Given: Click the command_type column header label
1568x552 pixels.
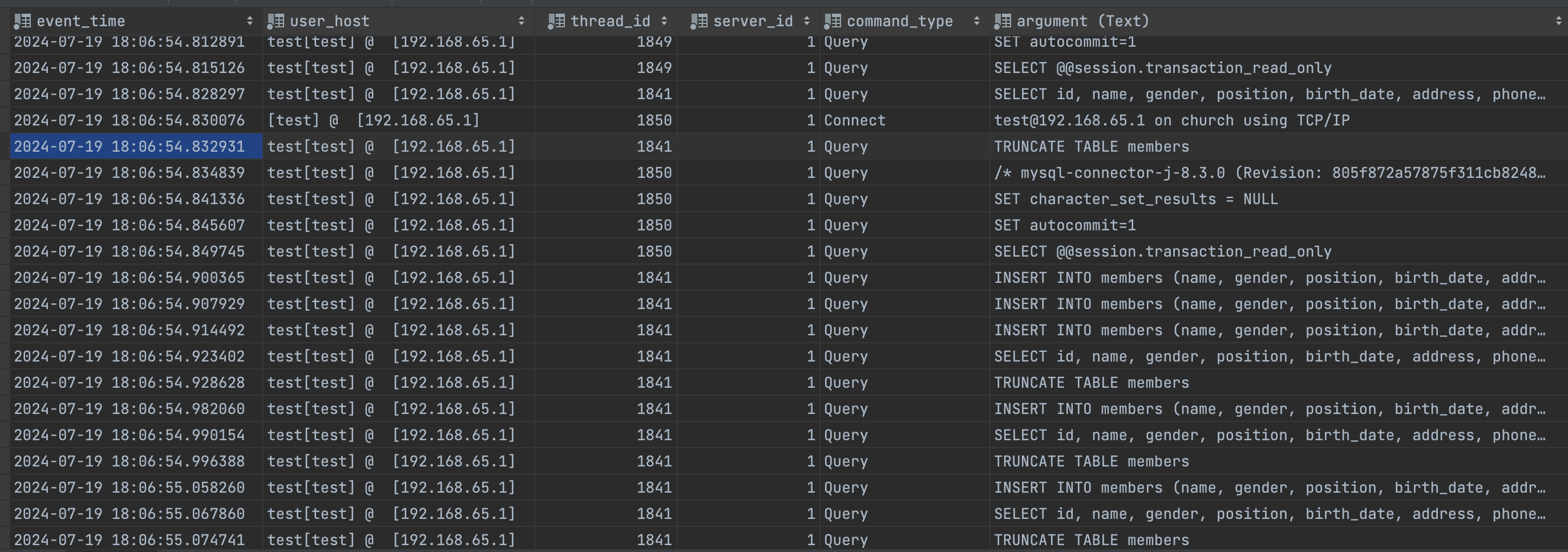Looking at the screenshot, I should coord(900,21).
